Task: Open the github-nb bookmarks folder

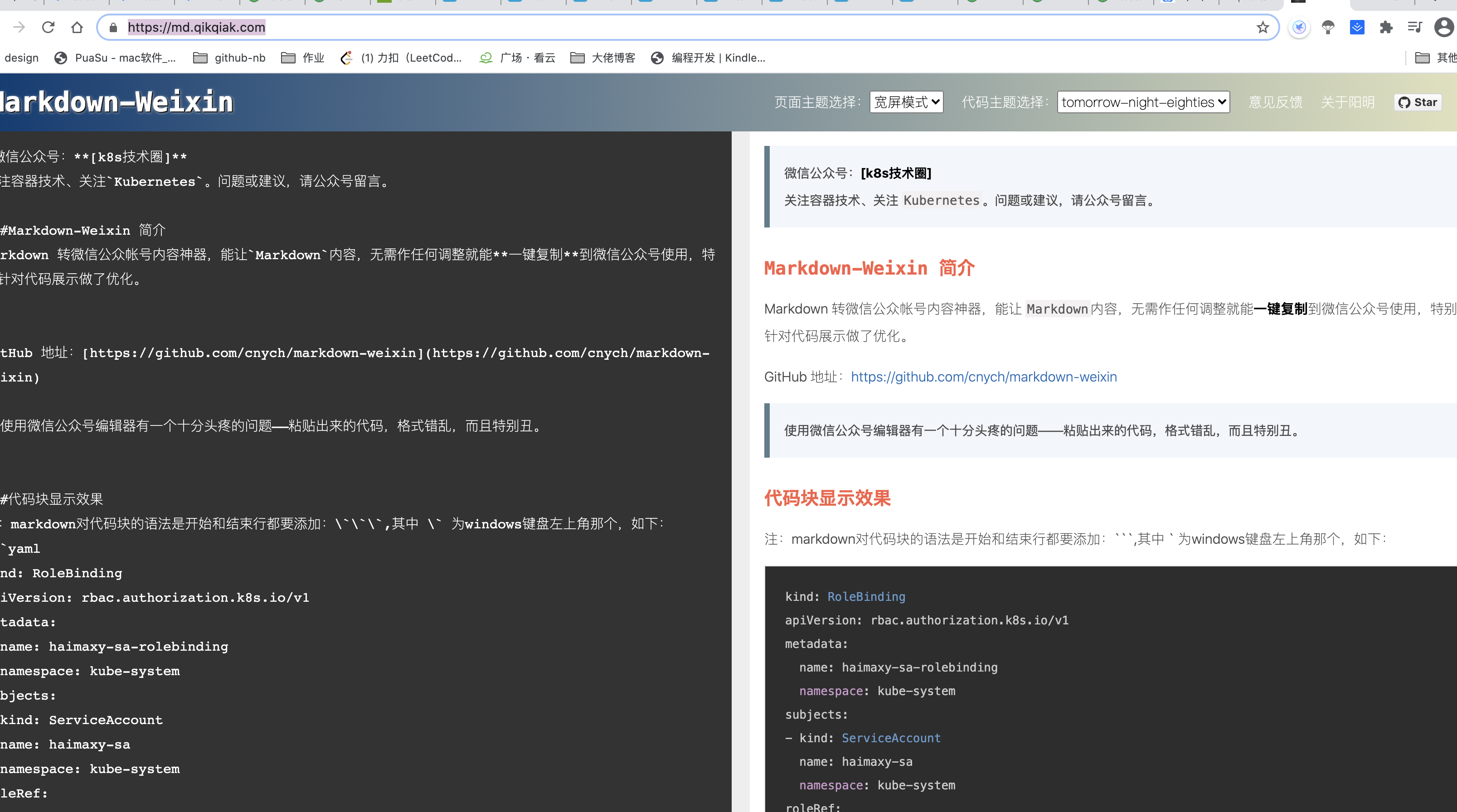Action: pos(230,58)
